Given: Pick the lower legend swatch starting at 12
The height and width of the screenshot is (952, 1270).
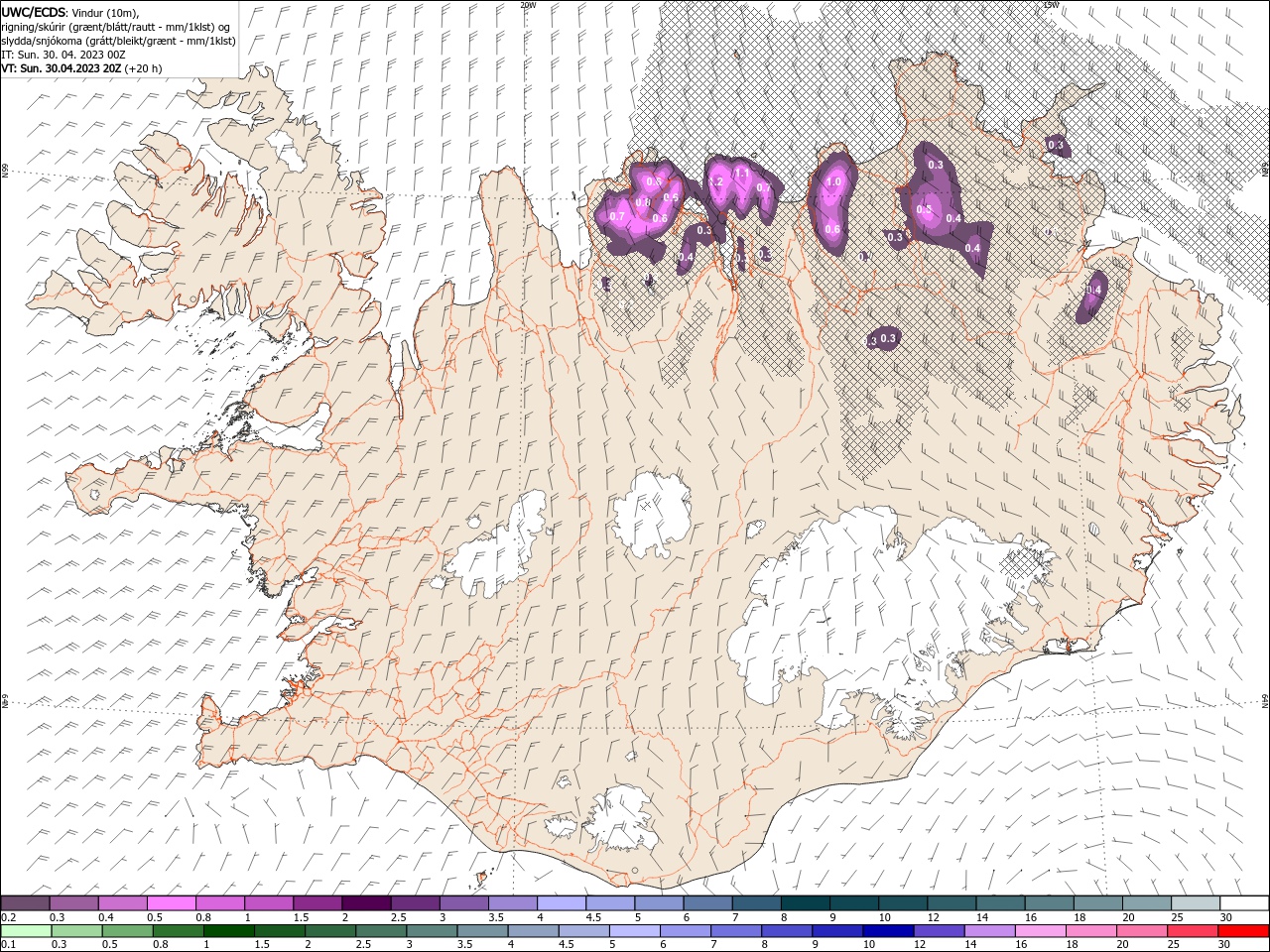Looking at the screenshot, I should (x=937, y=931).
